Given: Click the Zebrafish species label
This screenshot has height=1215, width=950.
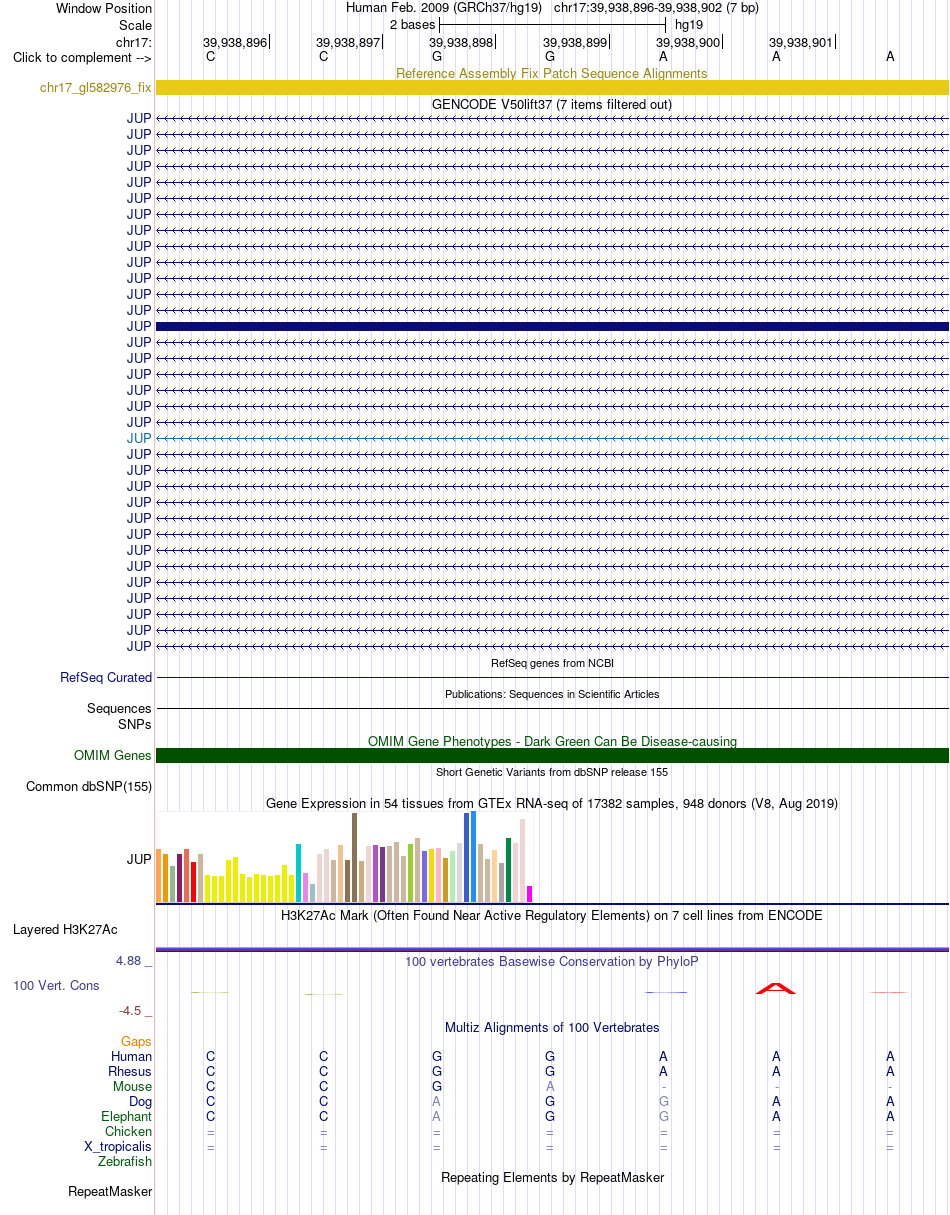Looking at the screenshot, I should [x=125, y=1161].
